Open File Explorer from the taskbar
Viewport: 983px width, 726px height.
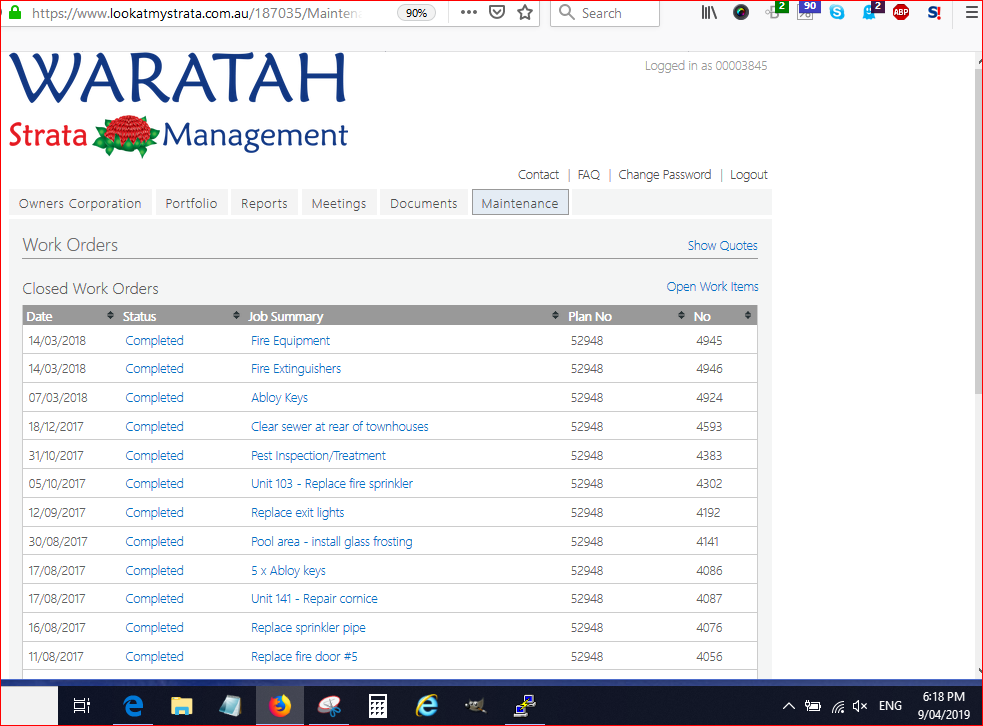(x=182, y=706)
